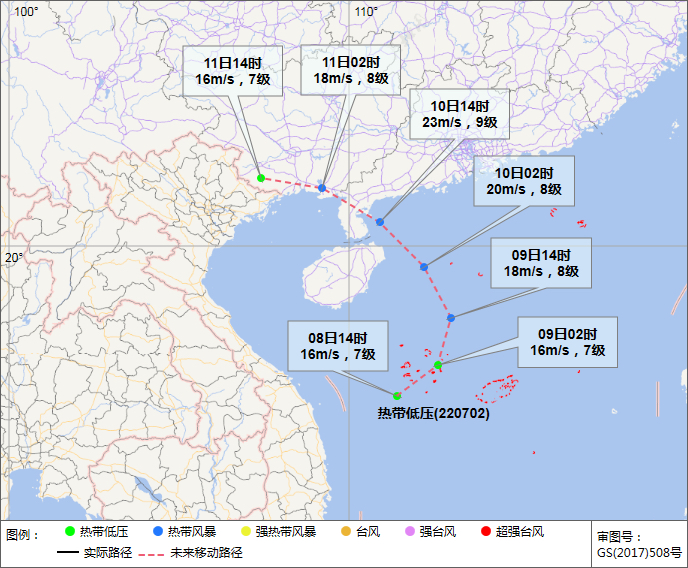This screenshot has height=568, width=688.
Task: Click the 100° longitude label
Action: coord(26,12)
